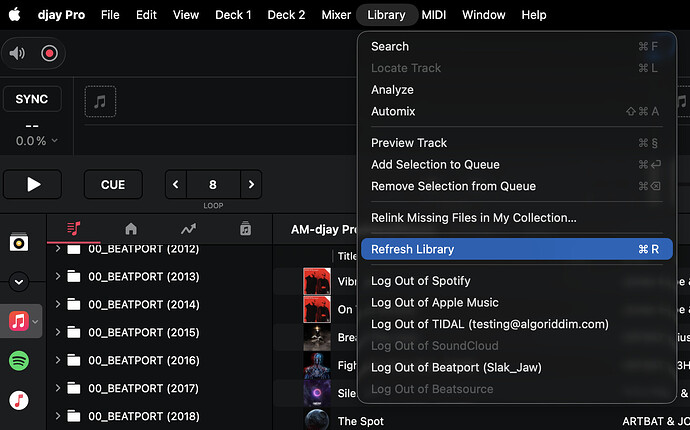The width and height of the screenshot is (690, 430).
Task: Expand the 00_BEATPORT (2013) folder
Action: [x=58, y=276]
